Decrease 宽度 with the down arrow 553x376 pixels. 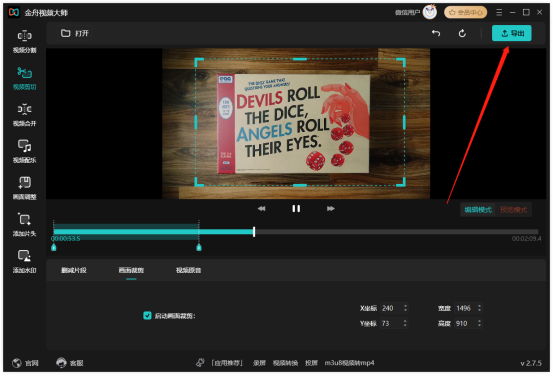pos(479,311)
